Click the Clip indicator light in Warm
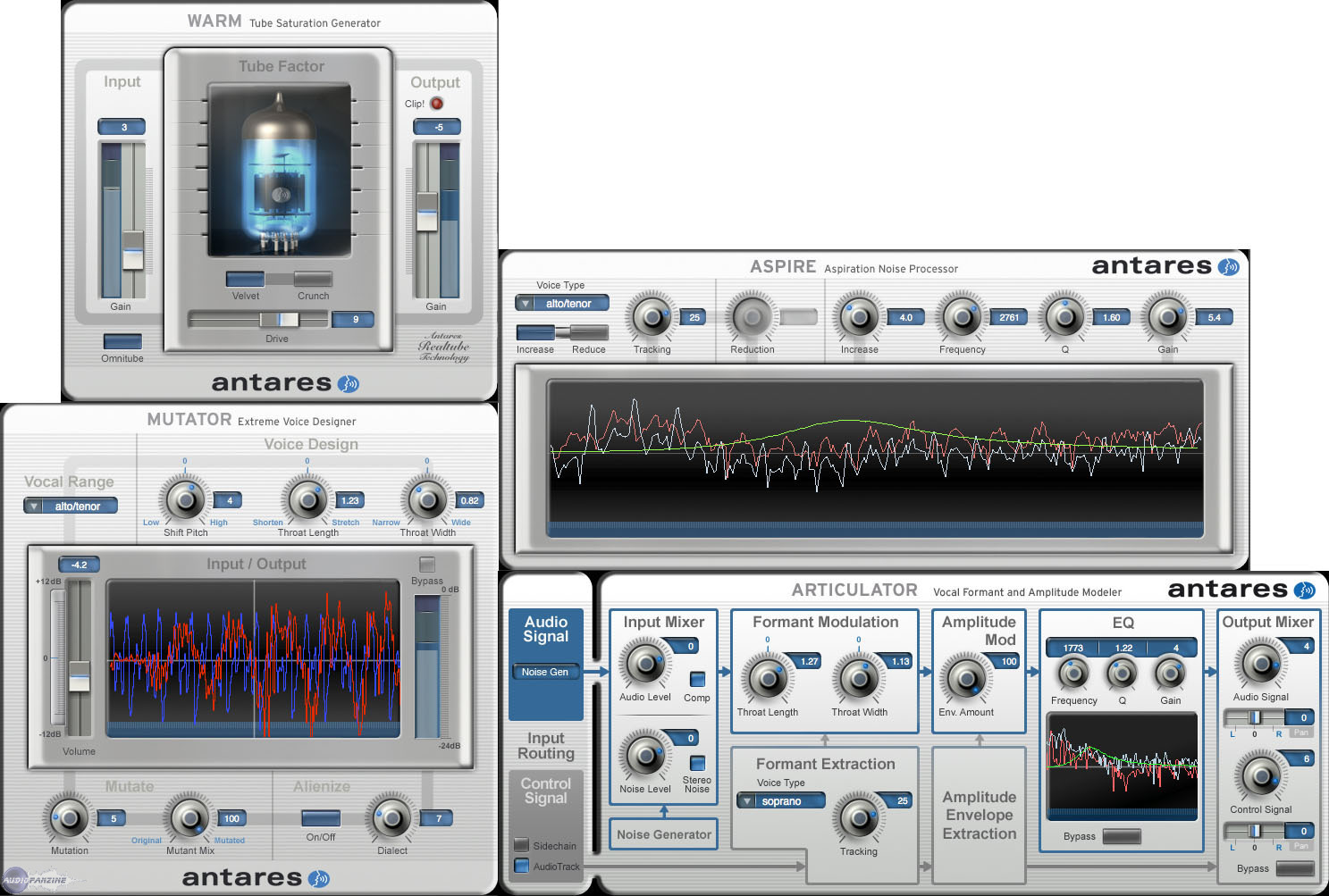The image size is (1329, 896). 437,104
